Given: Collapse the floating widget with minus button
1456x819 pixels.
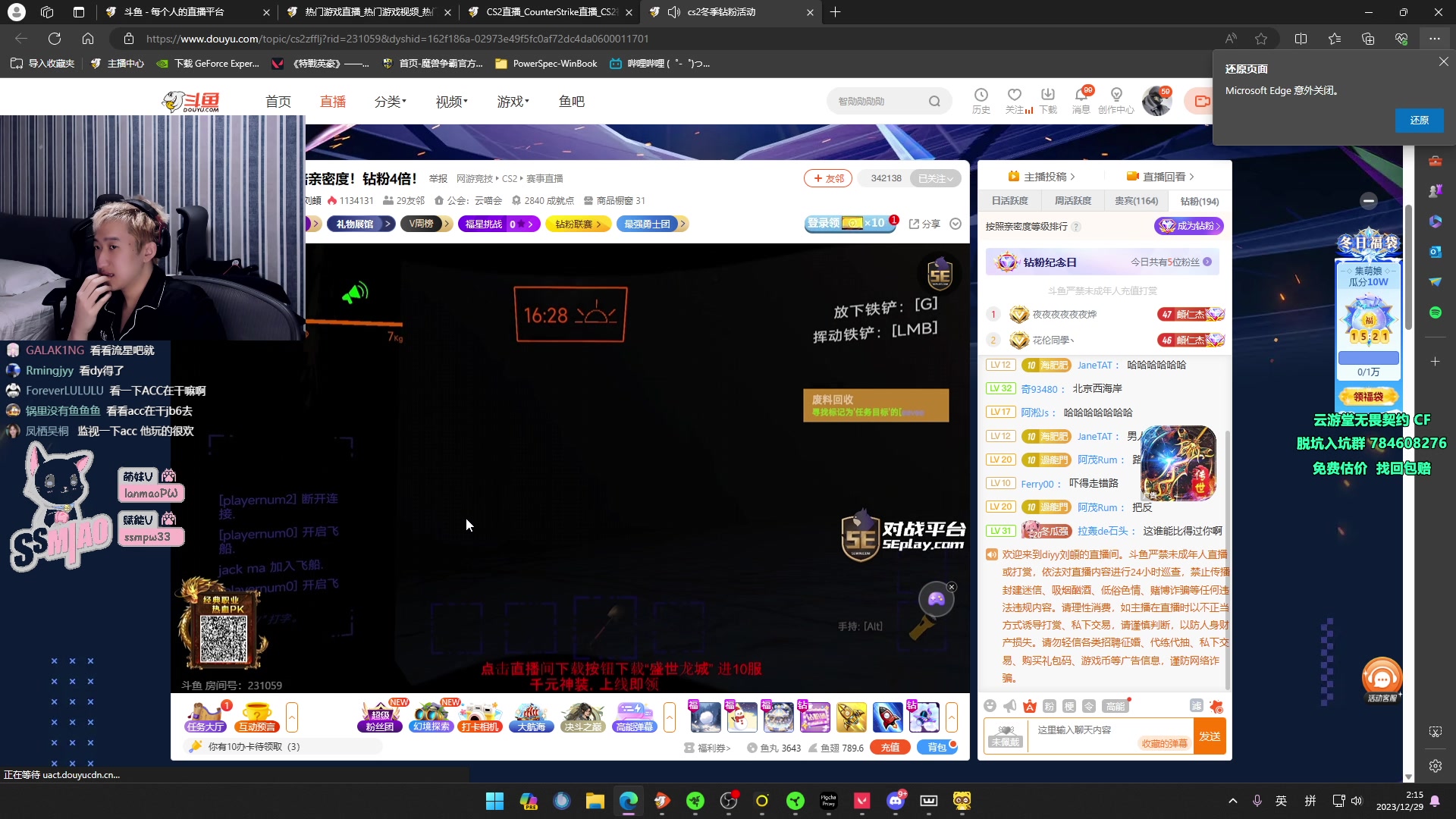Looking at the screenshot, I should click(x=1368, y=200).
